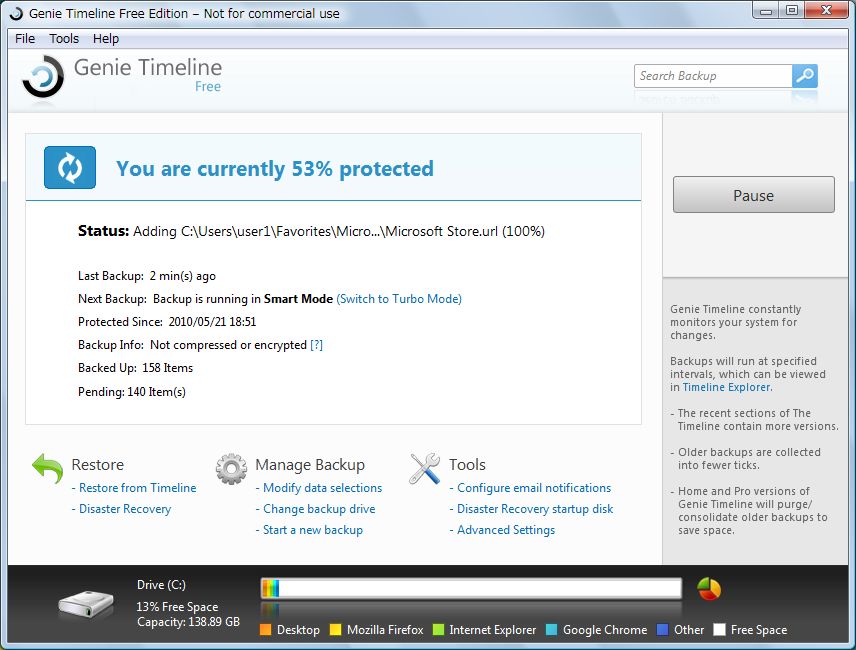The height and width of the screenshot is (650, 856).
Task: Click the 'Last Backup: 2 min(s) ago' text
Action: click(x=147, y=276)
